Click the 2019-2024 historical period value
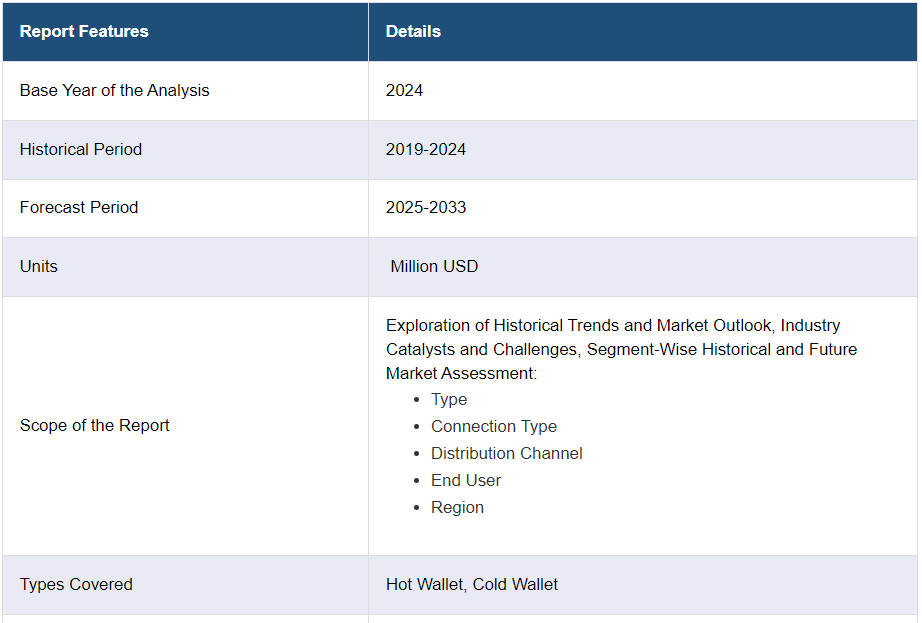 click(426, 149)
